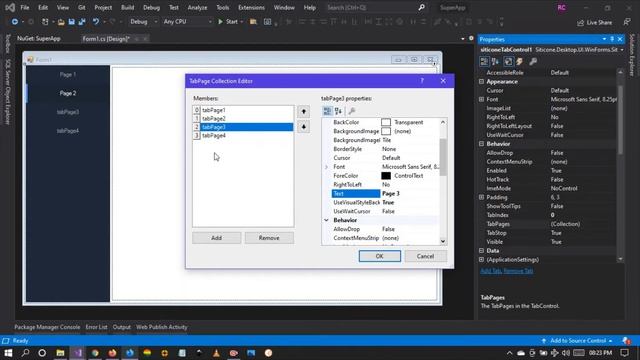
Task: Click Categorized icon in Properties panel
Action: pyautogui.click(x=484, y=62)
